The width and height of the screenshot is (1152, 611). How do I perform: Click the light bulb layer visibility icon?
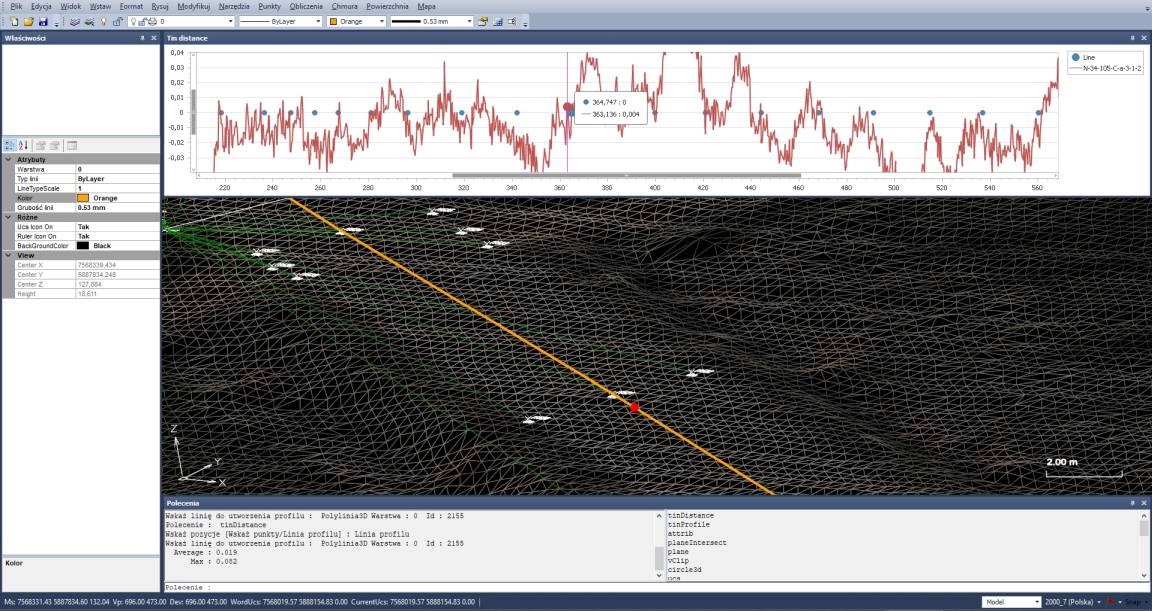point(103,21)
